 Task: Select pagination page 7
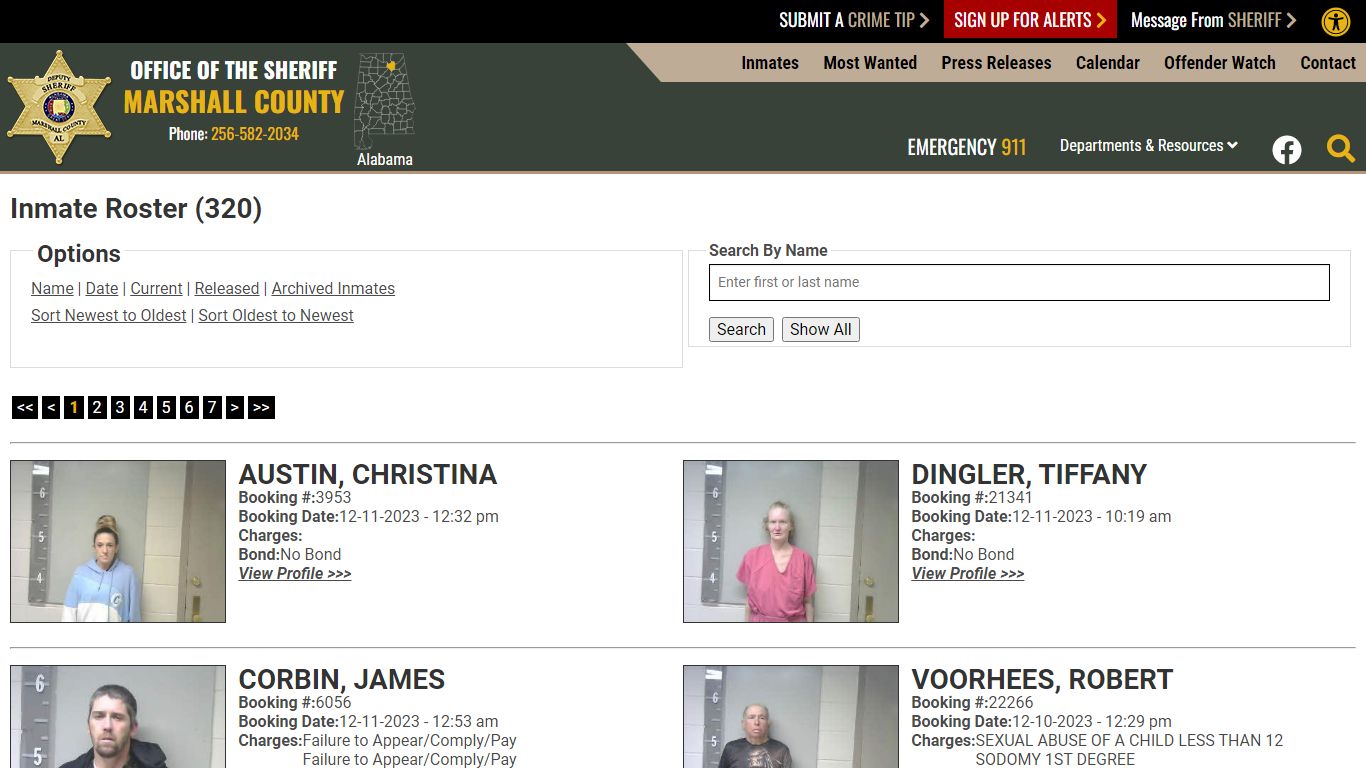[x=212, y=407]
